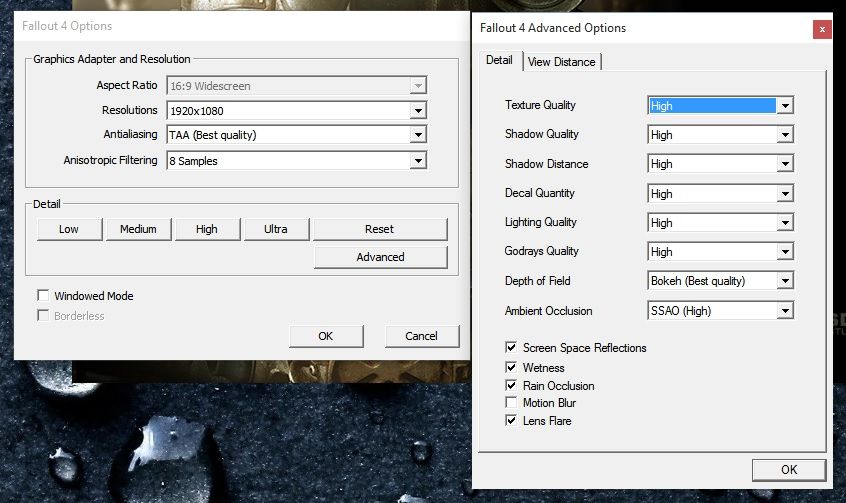This screenshot has width=846, height=503.
Task: Open the Anisotropic Filtering dropdown
Action: tap(297, 160)
